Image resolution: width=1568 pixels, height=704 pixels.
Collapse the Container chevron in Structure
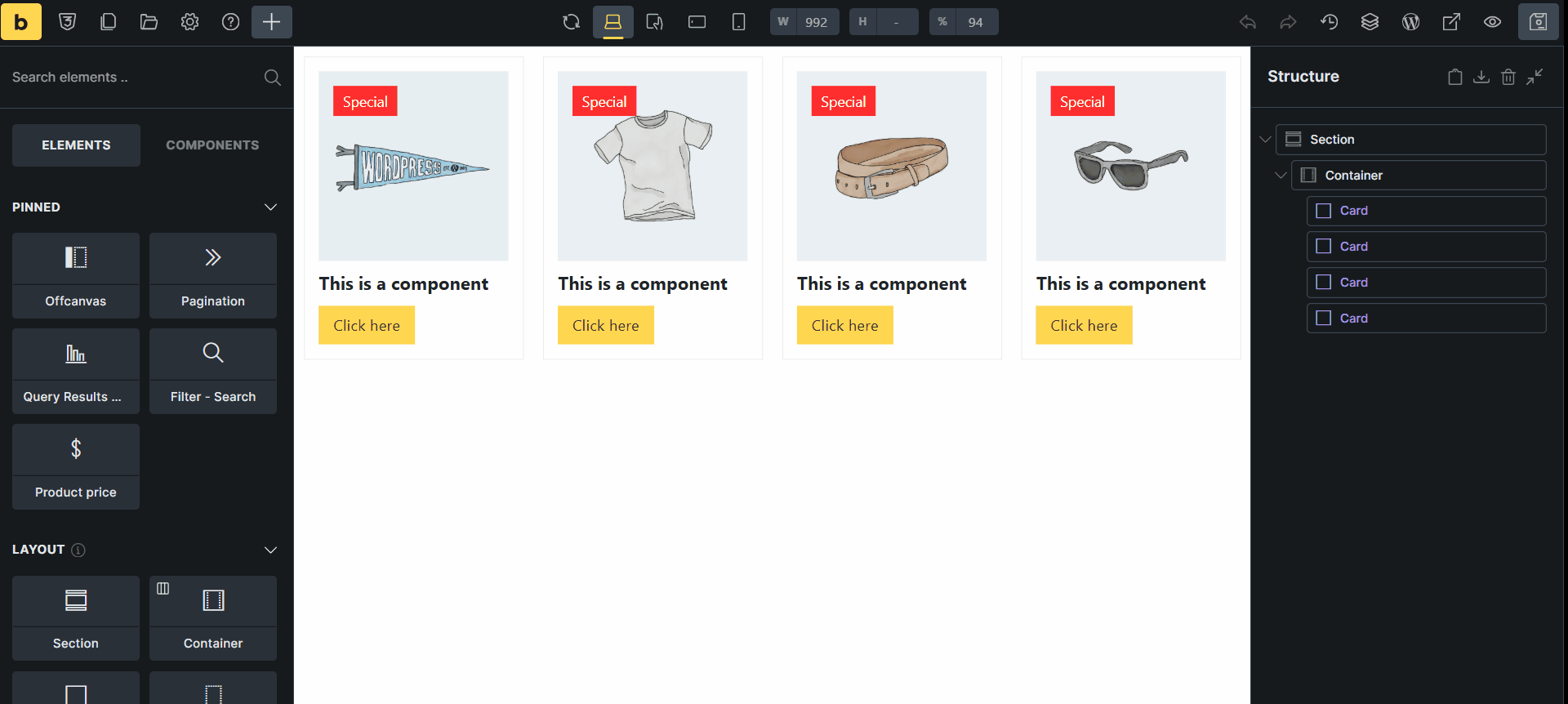click(x=1281, y=176)
